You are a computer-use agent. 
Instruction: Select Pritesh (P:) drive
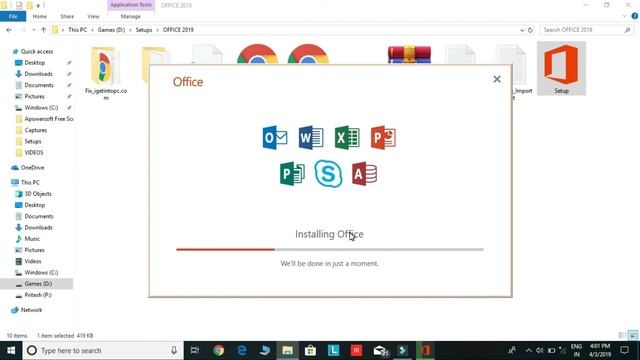(x=38, y=295)
